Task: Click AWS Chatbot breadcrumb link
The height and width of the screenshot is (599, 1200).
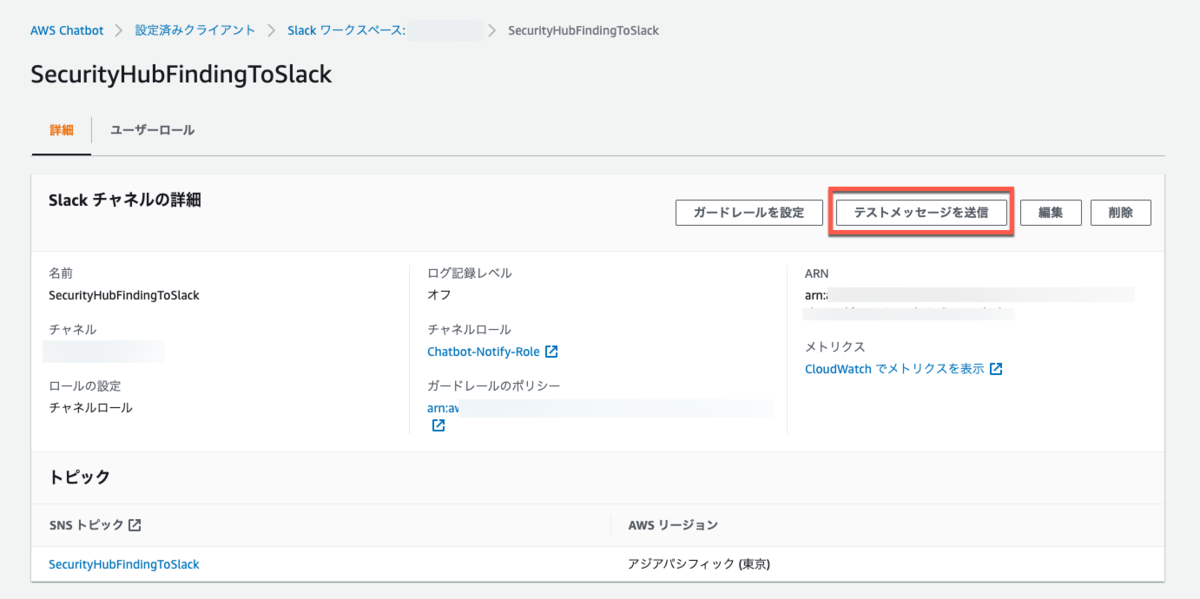Action: tap(67, 30)
